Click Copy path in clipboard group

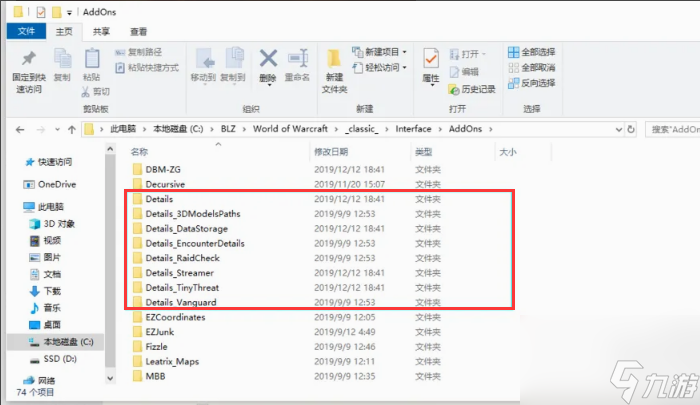[138, 52]
